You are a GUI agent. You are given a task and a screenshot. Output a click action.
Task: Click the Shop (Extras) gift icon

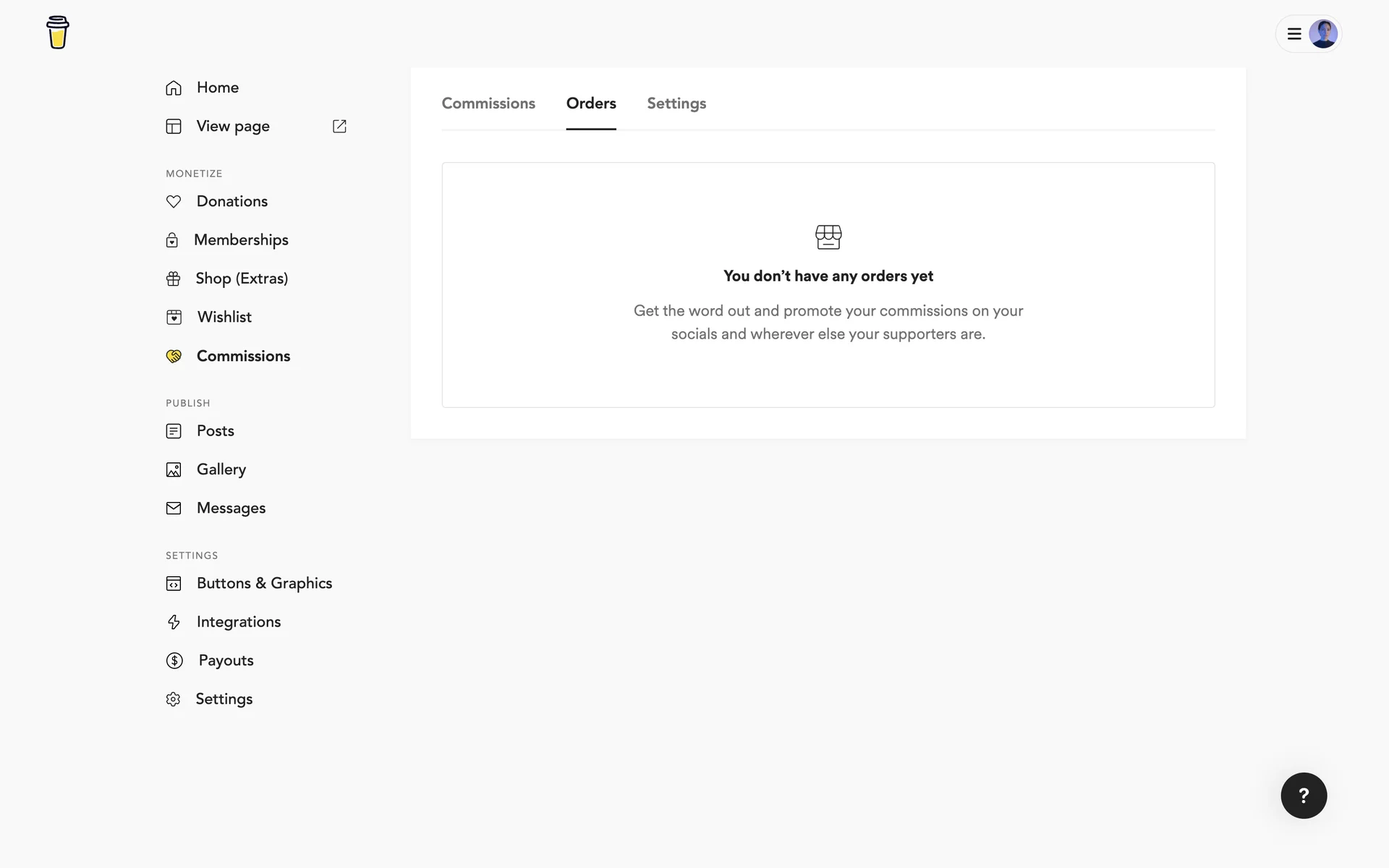[173, 279]
